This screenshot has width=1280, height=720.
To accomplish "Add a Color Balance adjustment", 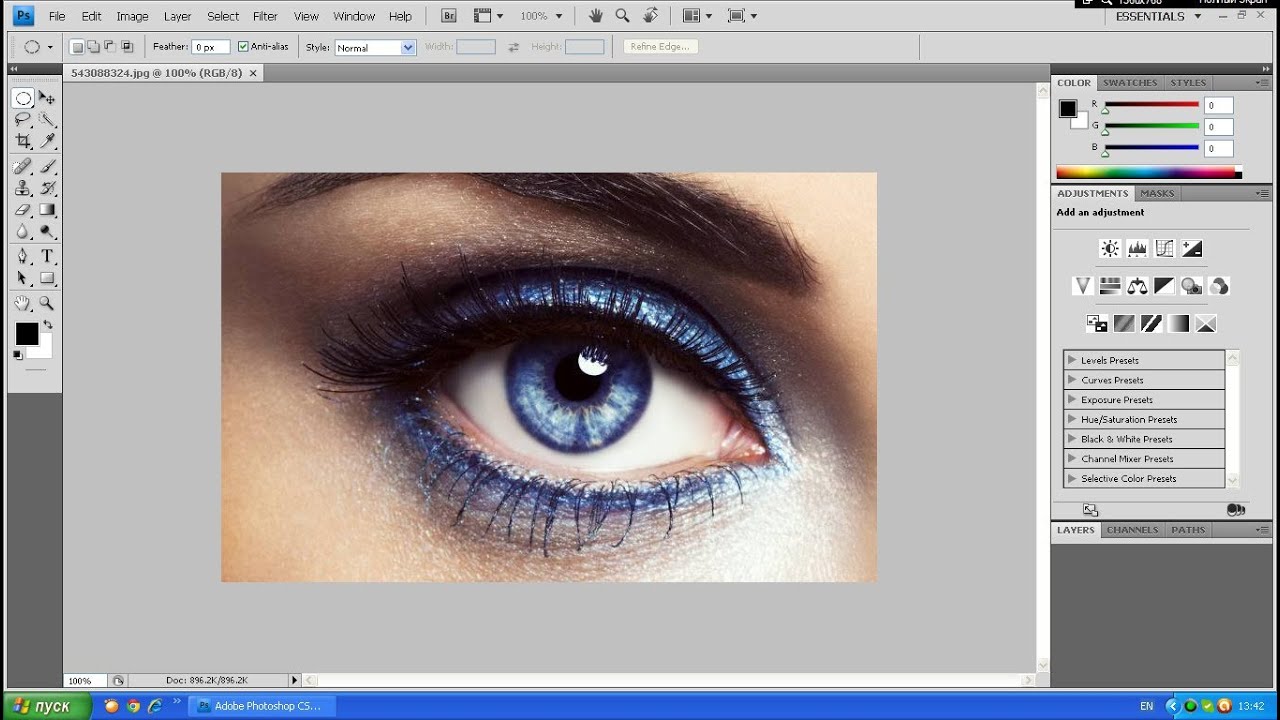I will pos(1137,287).
